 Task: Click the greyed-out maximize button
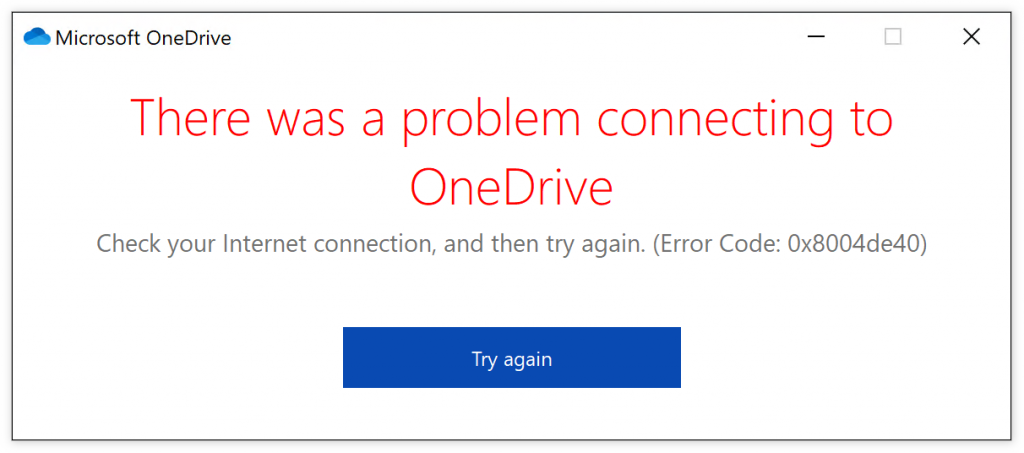pos(893,37)
